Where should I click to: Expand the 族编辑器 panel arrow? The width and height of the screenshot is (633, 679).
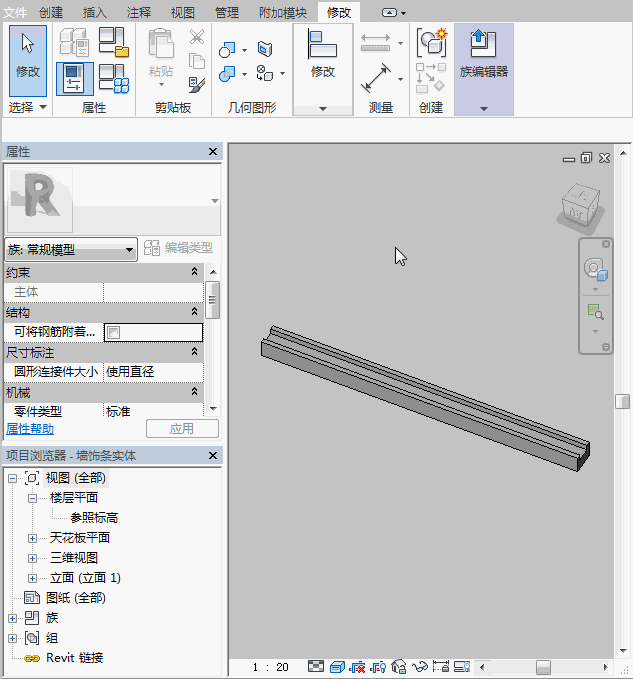pyautogui.click(x=484, y=109)
